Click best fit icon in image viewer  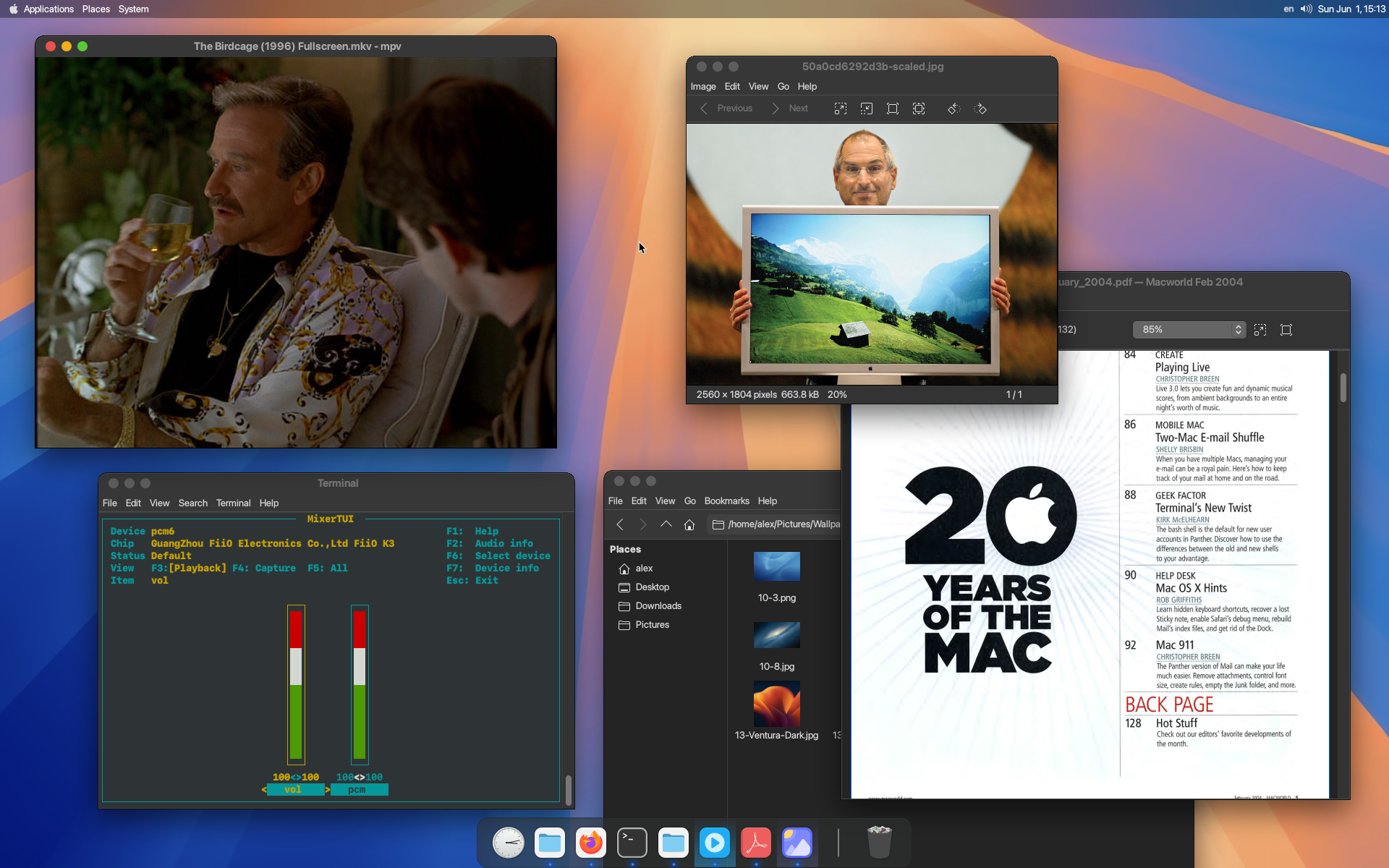(x=918, y=109)
